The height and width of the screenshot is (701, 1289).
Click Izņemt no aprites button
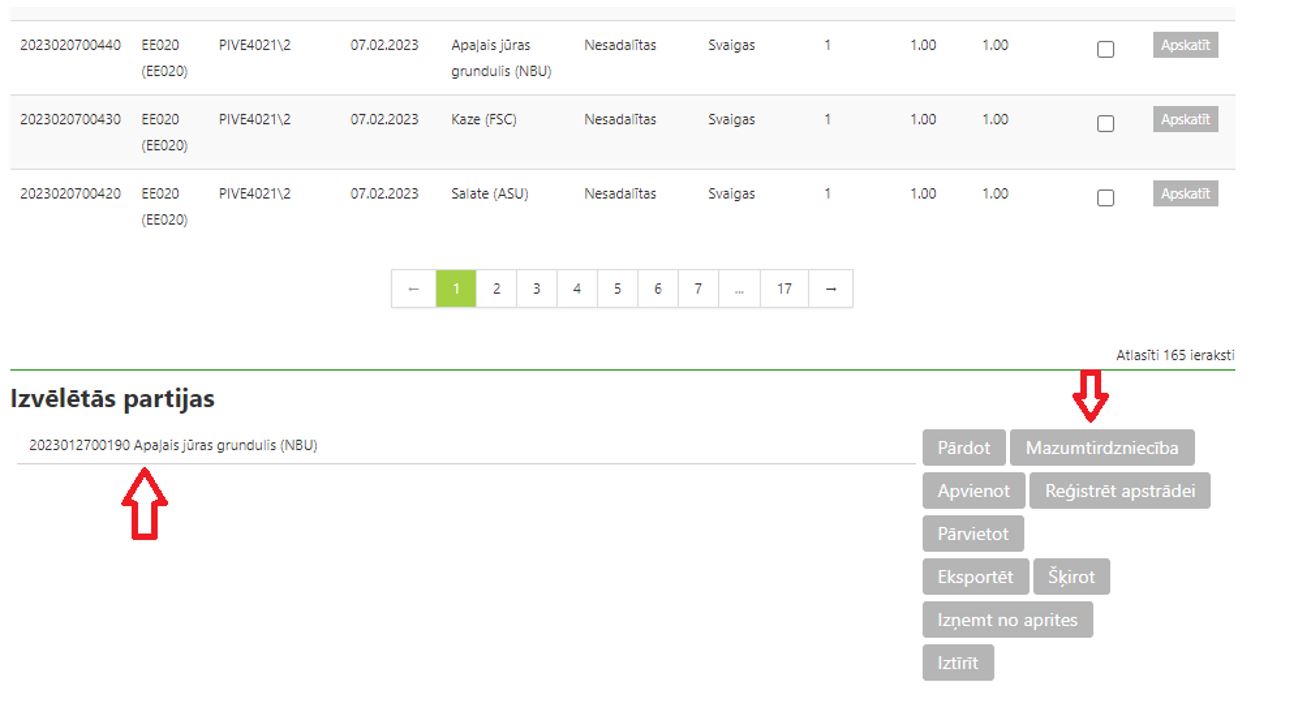[x=1007, y=620]
